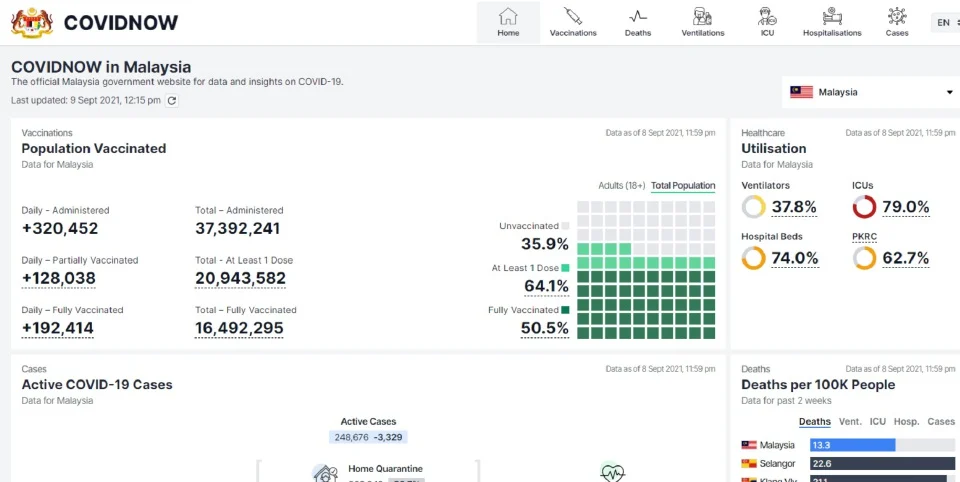Click the Daily Partially Vaccinated value +128,038
The width and height of the screenshot is (960, 482).
(x=59, y=279)
